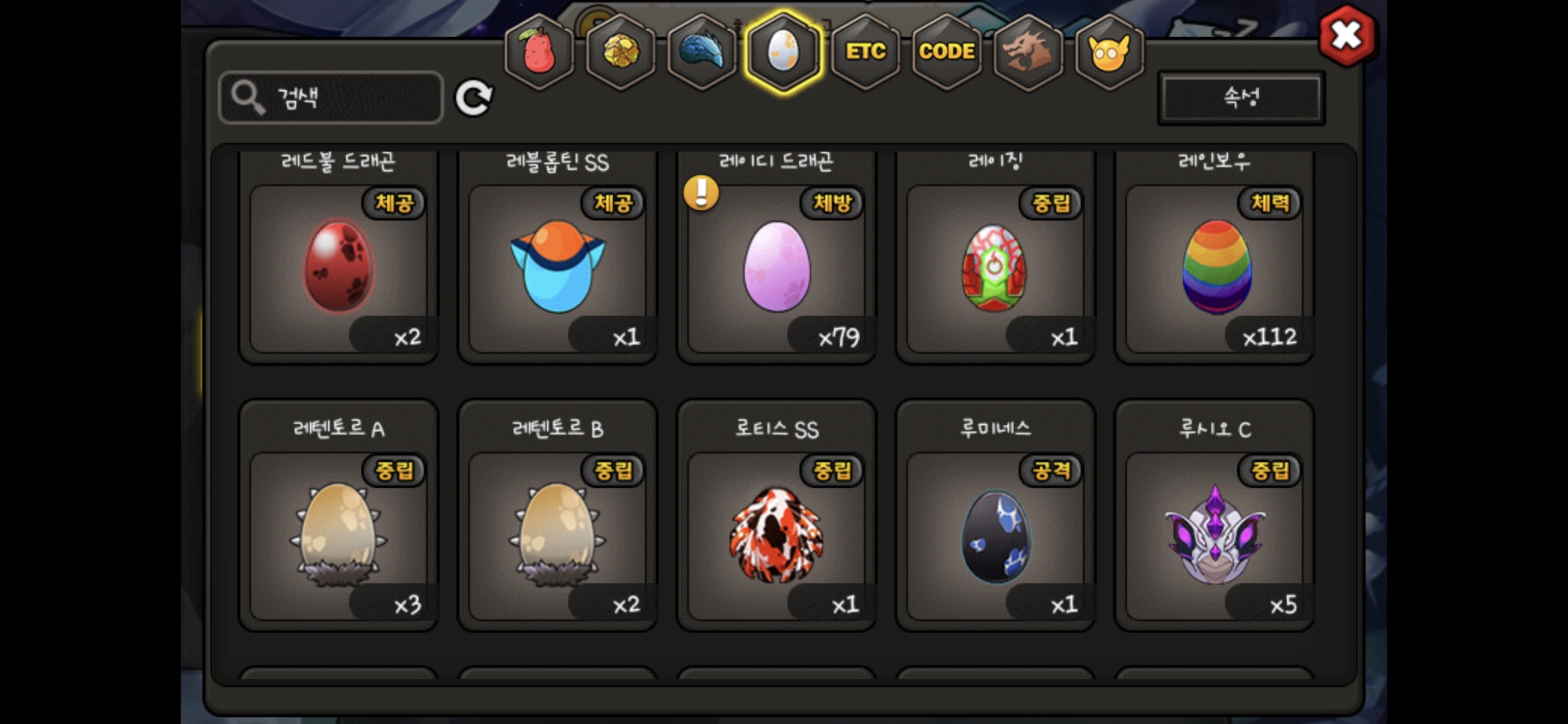Switch to the brown dragon head tab
This screenshot has height=724, width=1568.
[1028, 52]
